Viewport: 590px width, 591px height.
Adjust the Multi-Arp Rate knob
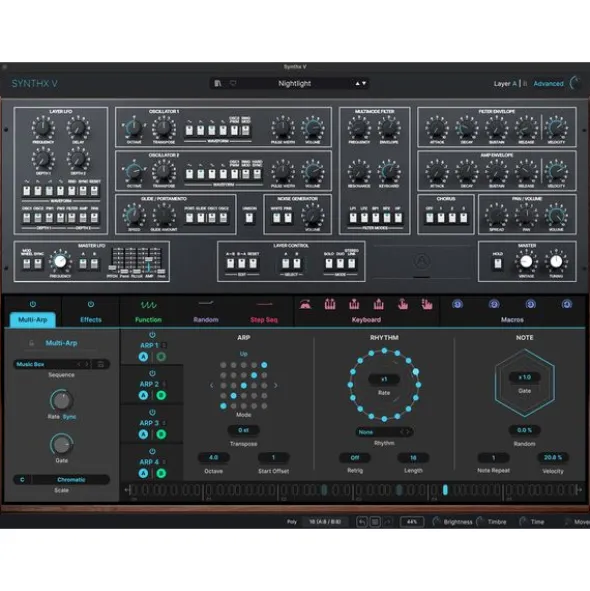[62, 400]
